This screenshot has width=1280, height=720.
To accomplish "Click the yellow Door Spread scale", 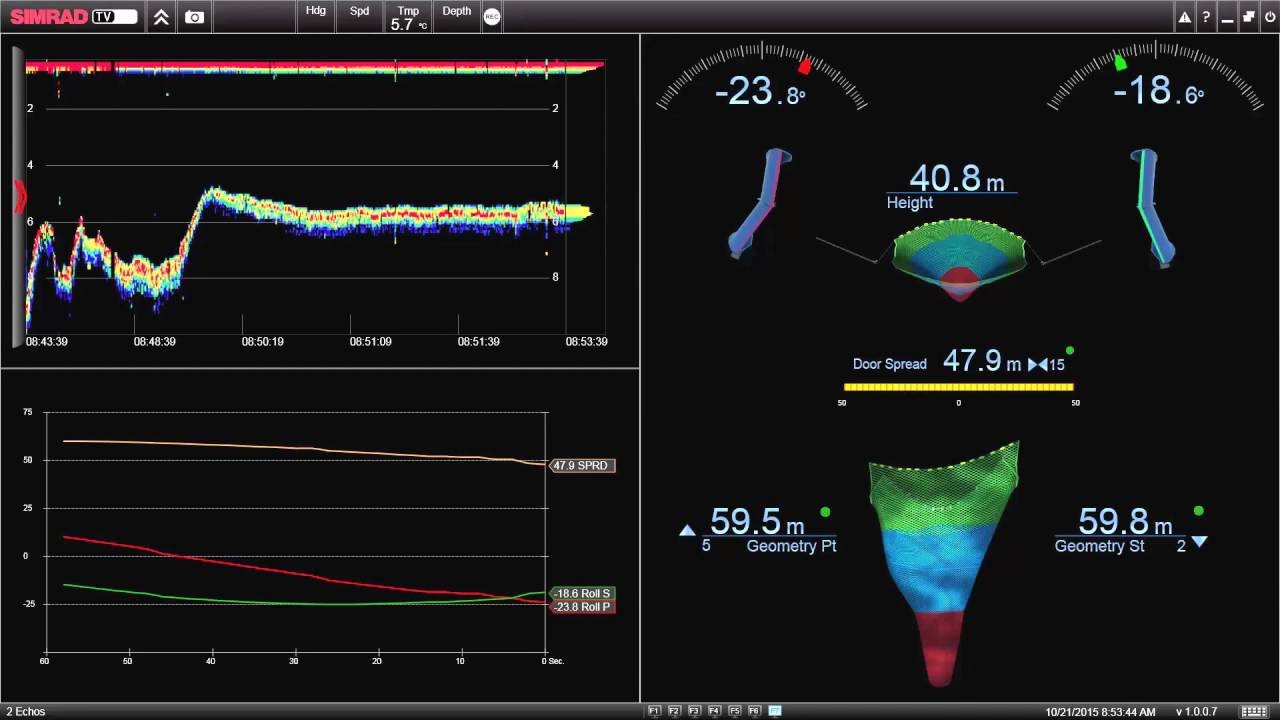I will 957,387.
